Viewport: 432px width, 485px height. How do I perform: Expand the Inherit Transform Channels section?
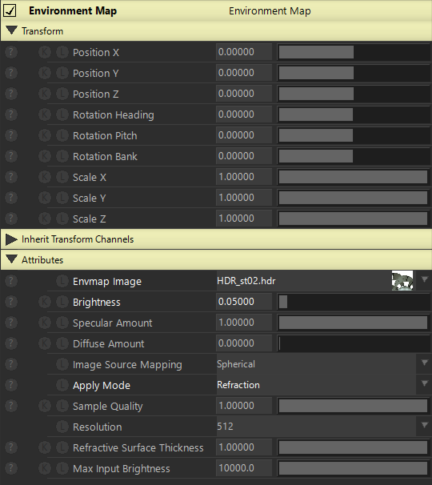coord(12,239)
